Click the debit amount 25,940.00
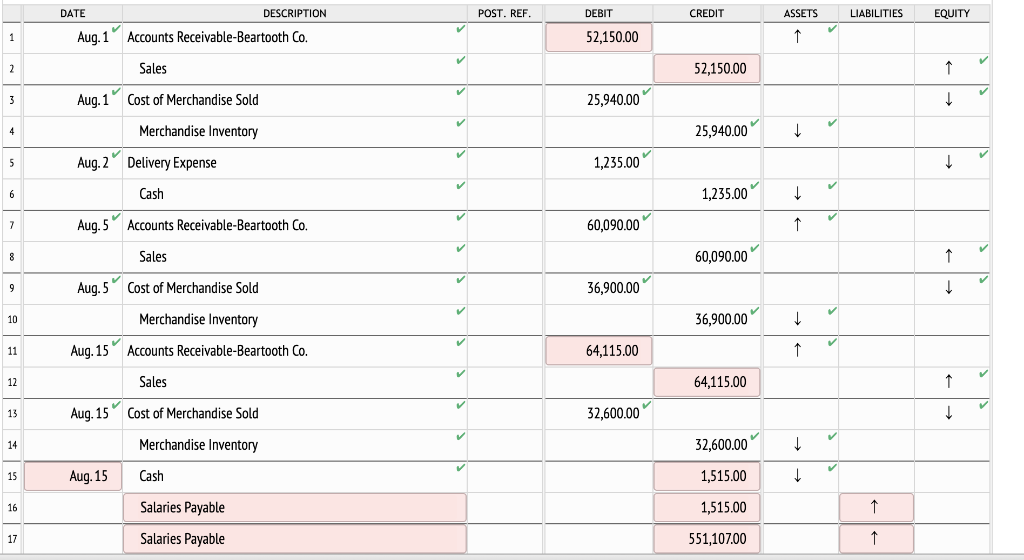Image resolution: width=1024 pixels, height=560 pixels. click(613, 100)
